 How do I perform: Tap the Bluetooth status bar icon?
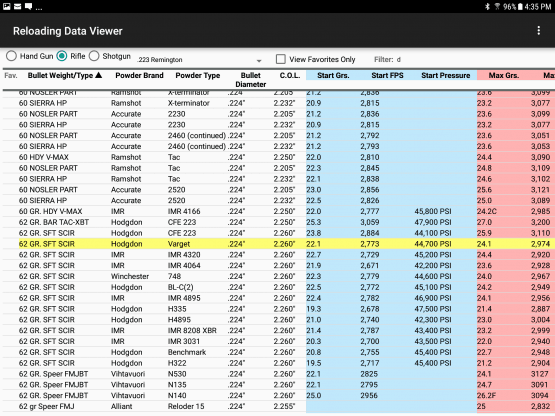[x=487, y=6]
